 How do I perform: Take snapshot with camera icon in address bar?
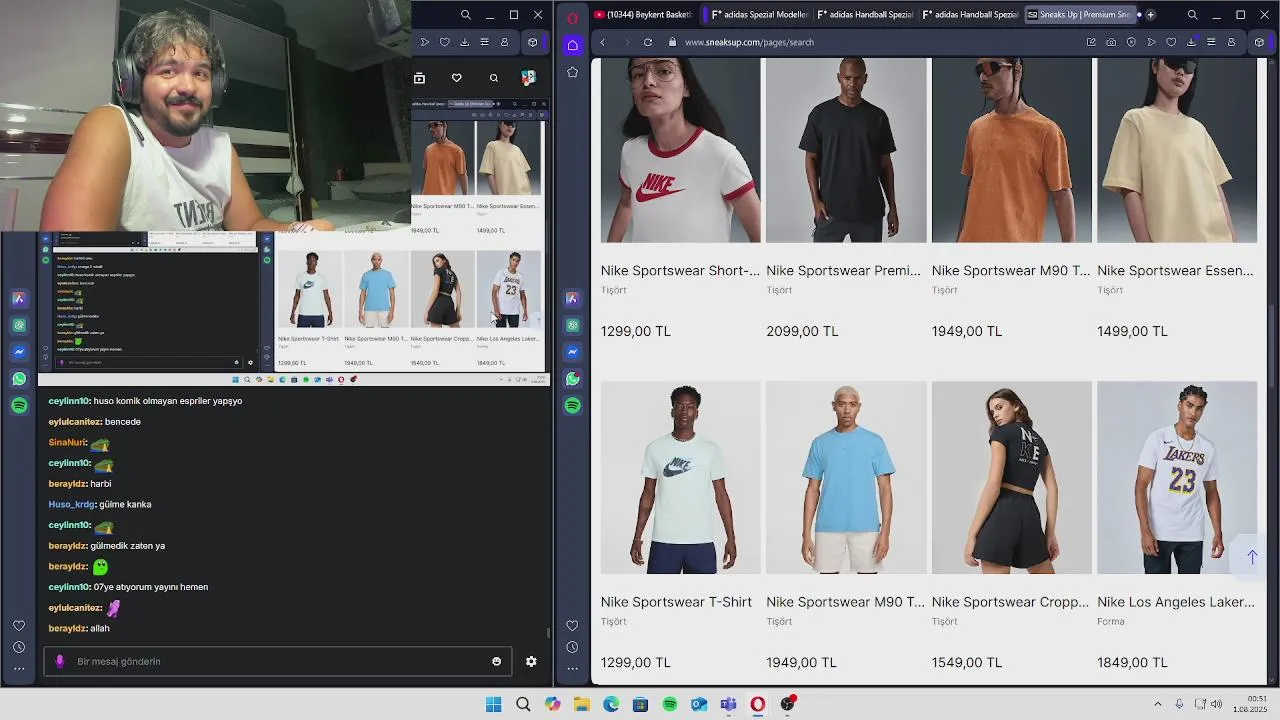pyautogui.click(x=1111, y=42)
